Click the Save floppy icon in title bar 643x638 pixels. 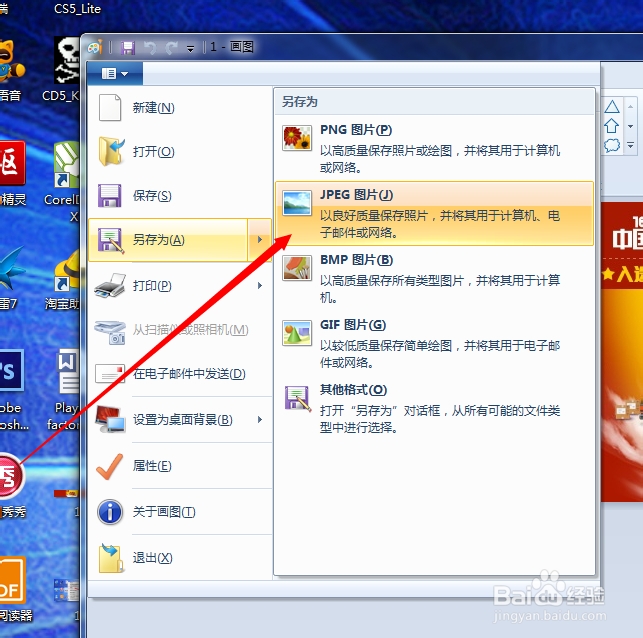point(128,48)
